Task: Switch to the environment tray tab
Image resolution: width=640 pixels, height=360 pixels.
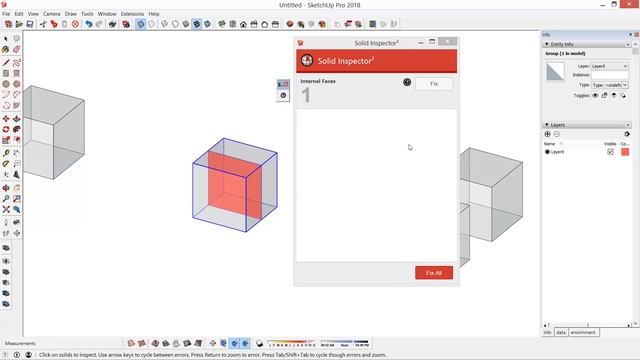Action: pyautogui.click(x=583, y=333)
